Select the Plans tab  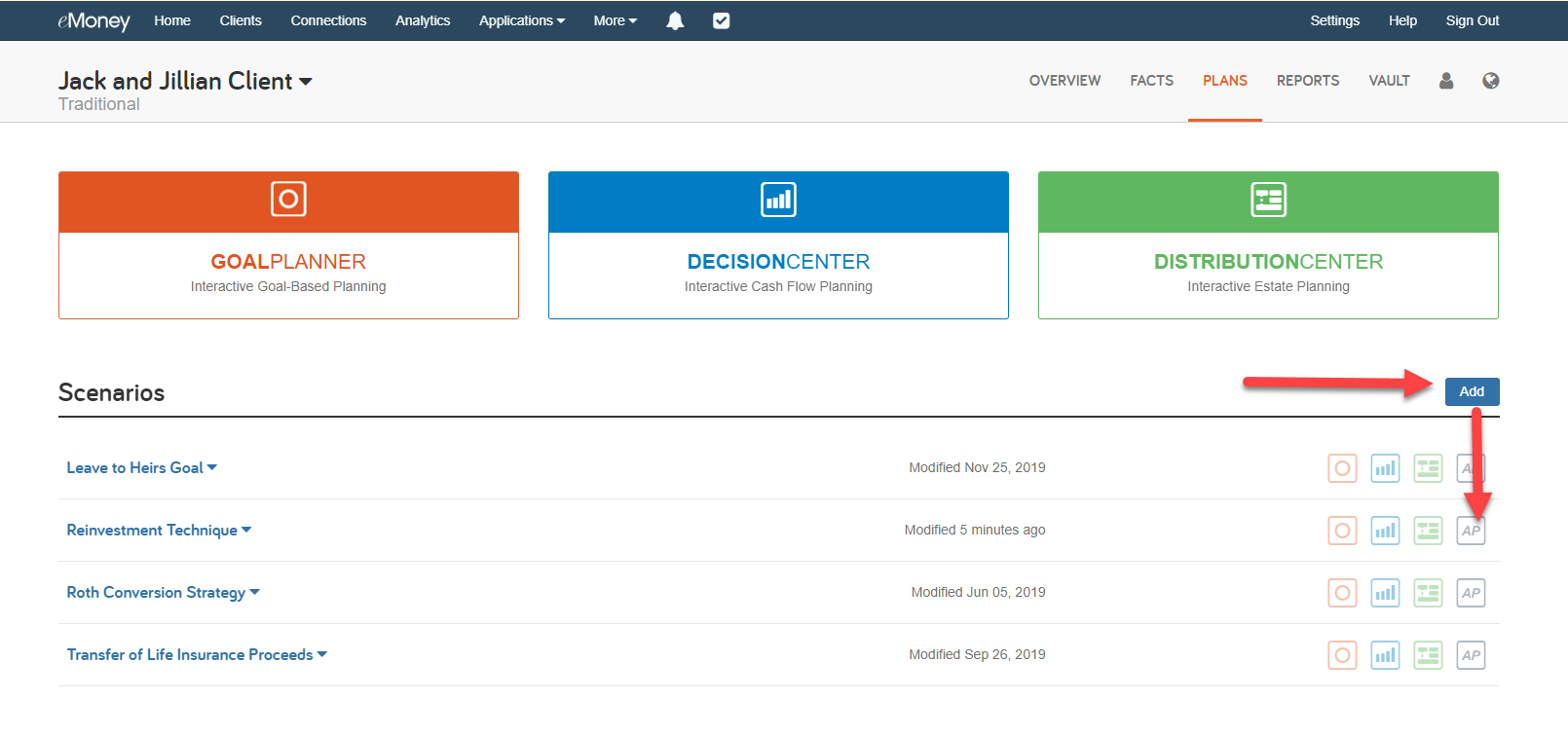pos(1225,81)
